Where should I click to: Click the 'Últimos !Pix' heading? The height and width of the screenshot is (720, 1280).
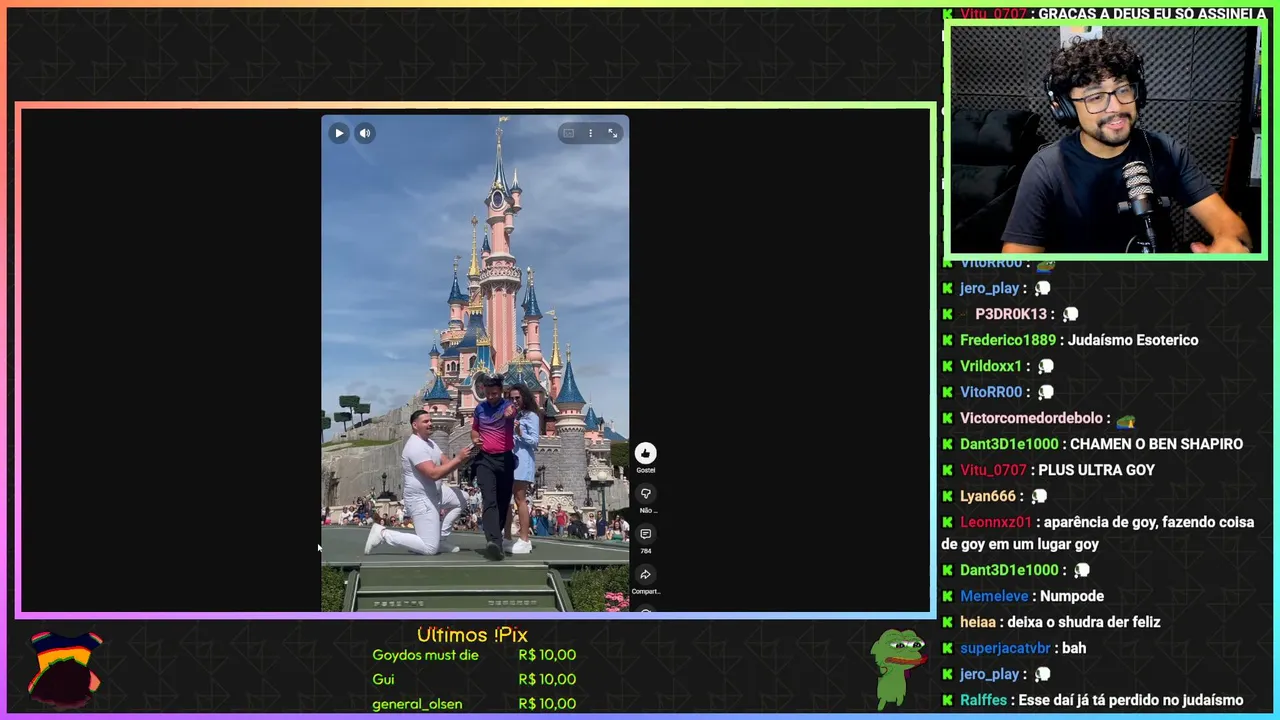472,635
